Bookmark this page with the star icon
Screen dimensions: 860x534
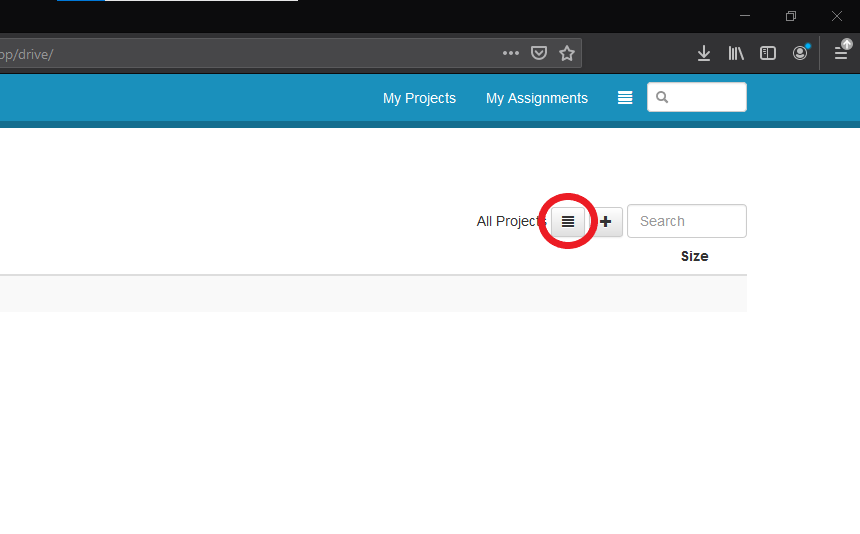[x=567, y=53]
